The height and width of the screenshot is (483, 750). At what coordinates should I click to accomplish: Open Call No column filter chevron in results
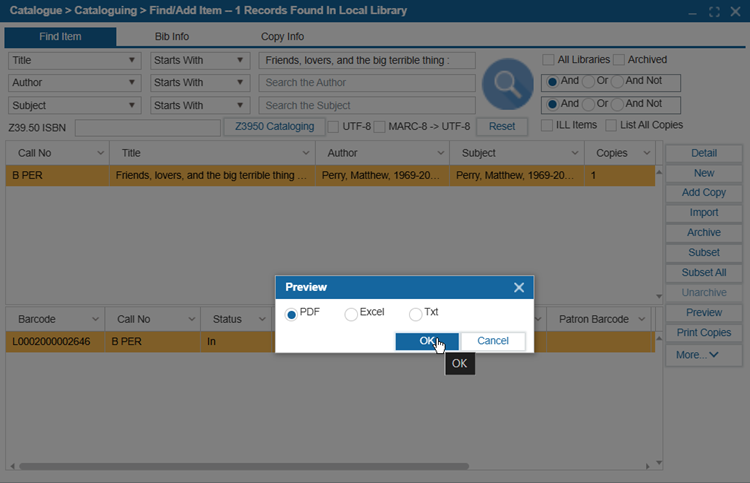[100, 153]
